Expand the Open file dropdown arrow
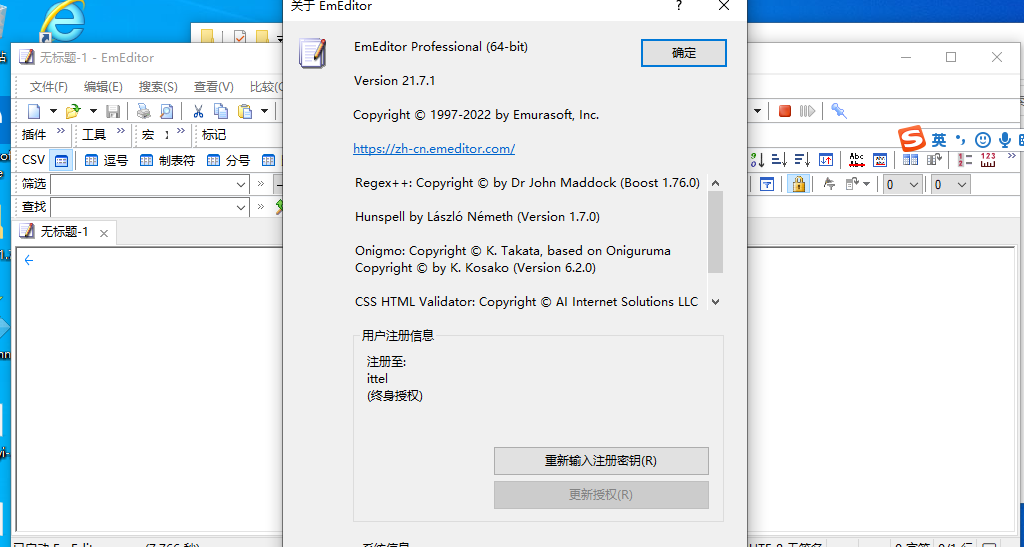 click(93, 112)
